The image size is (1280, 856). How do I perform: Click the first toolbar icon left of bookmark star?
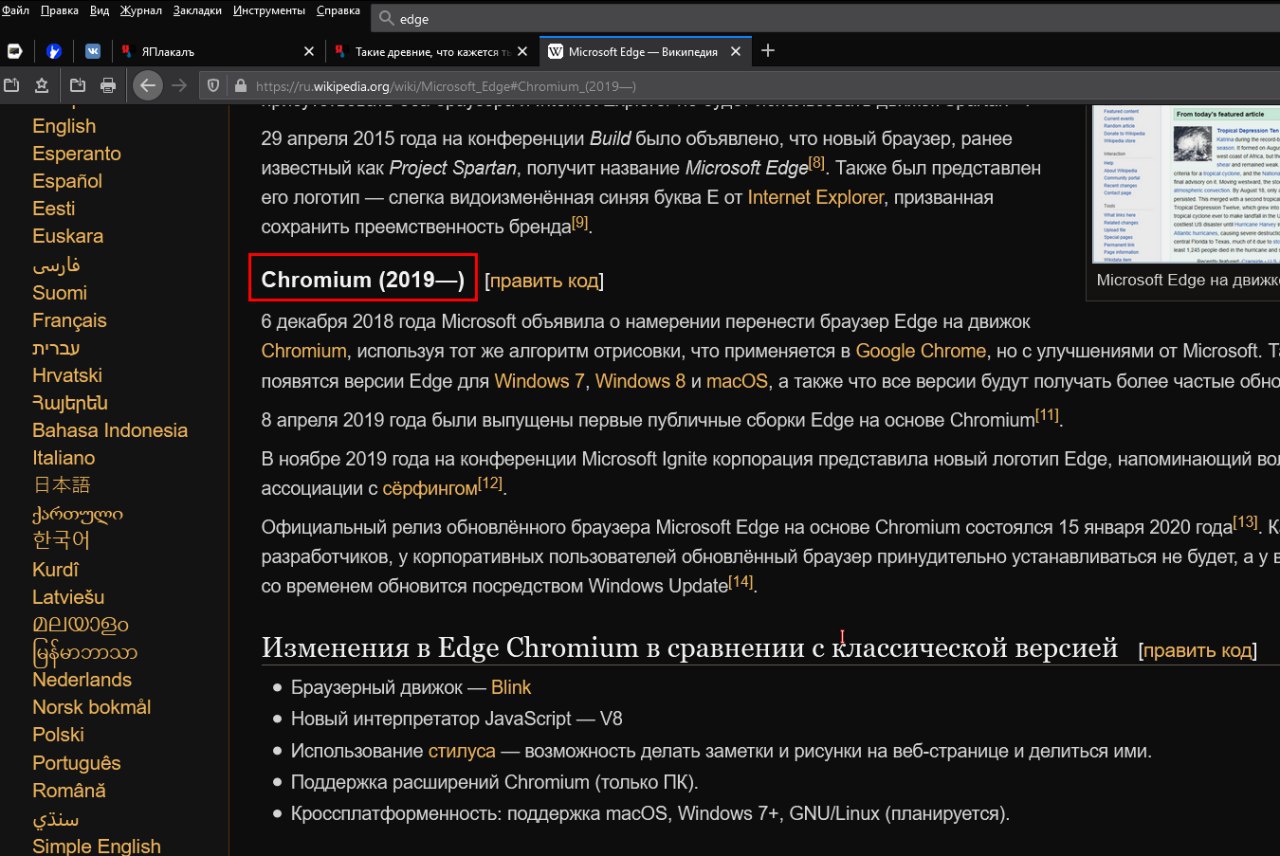coord(12,86)
